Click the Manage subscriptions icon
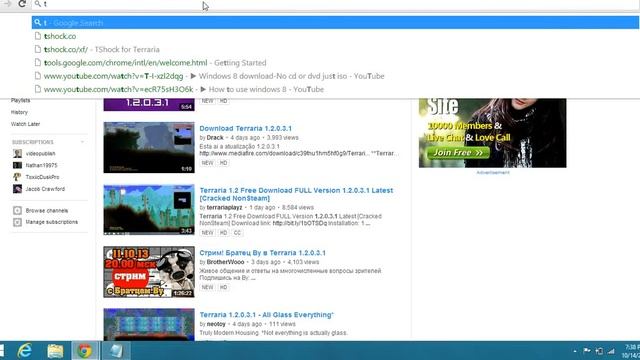 pyautogui.click(x=17, y=222)
